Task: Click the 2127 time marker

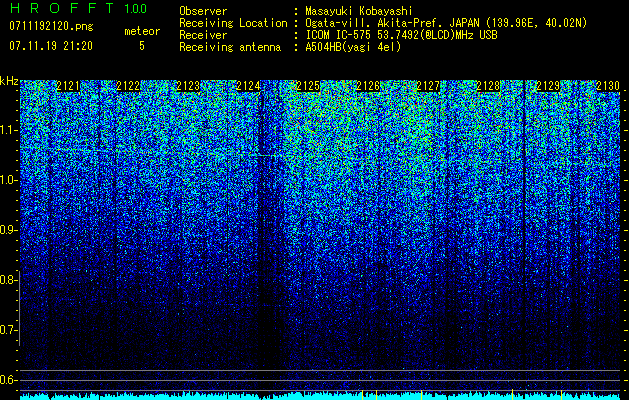Action: (x=428, y=86)
